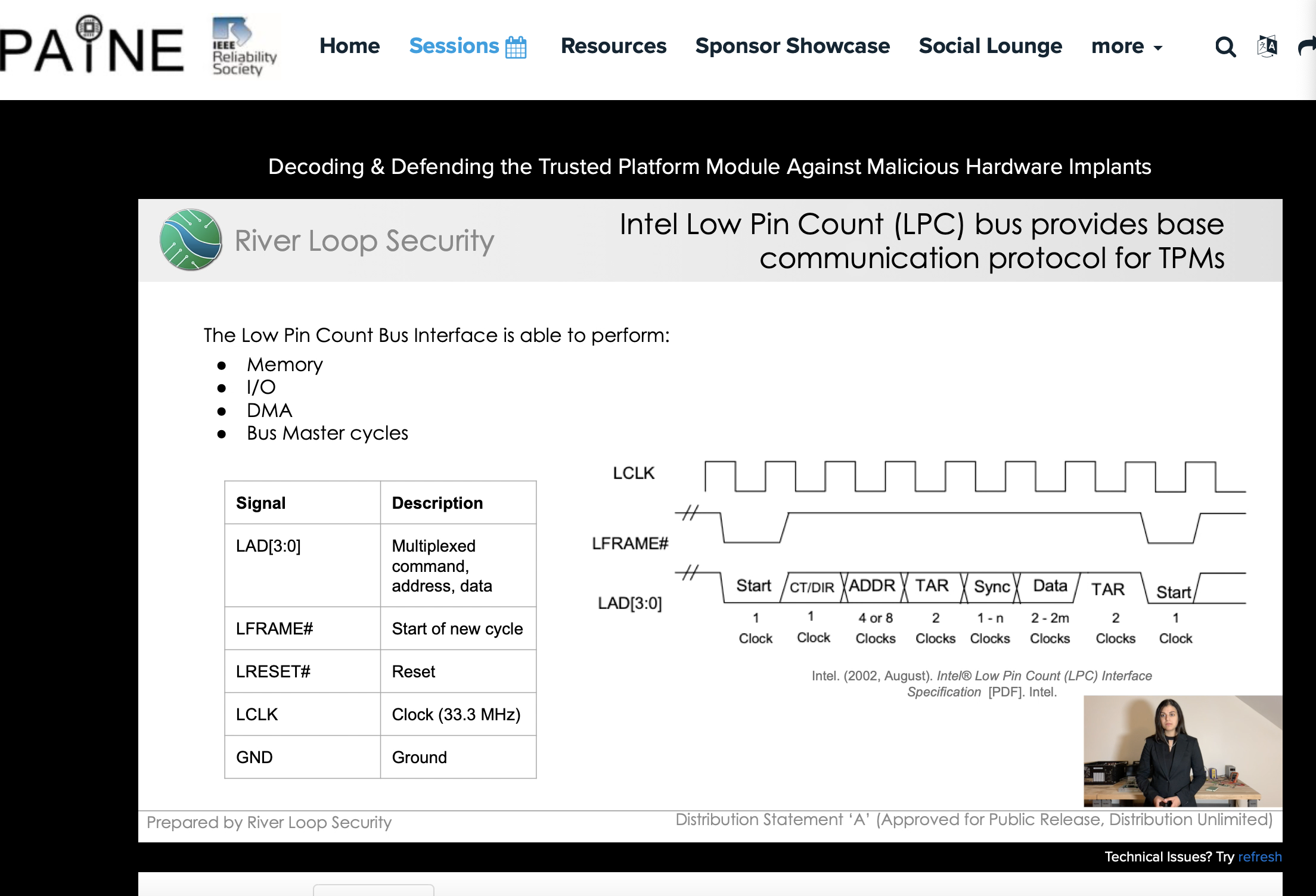Click the calendar icon beside Sessions

[x=516, y=47]
